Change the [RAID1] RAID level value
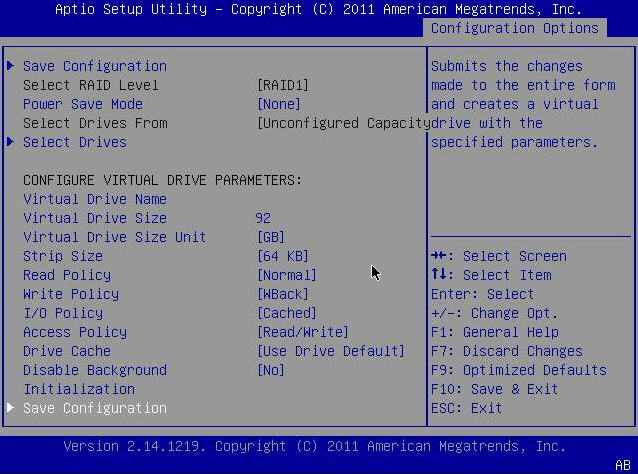The height and width of the screenshot is (474, 638). click(x=283, y=85)
